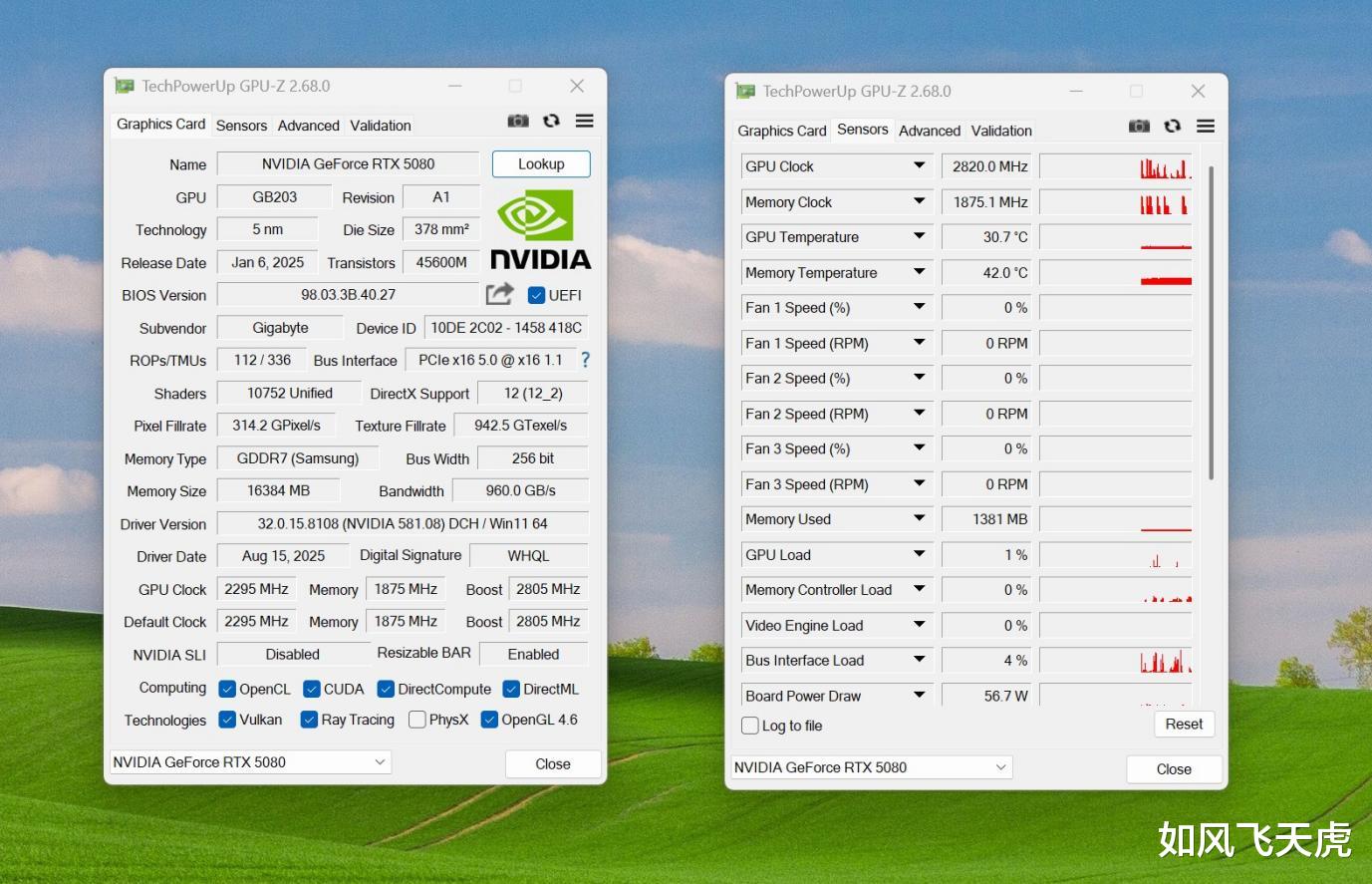This screenshot has width=1372, height=884.
Task: Click the Driver Version value field
Action: pyautogui.click(x=403, y=524)
